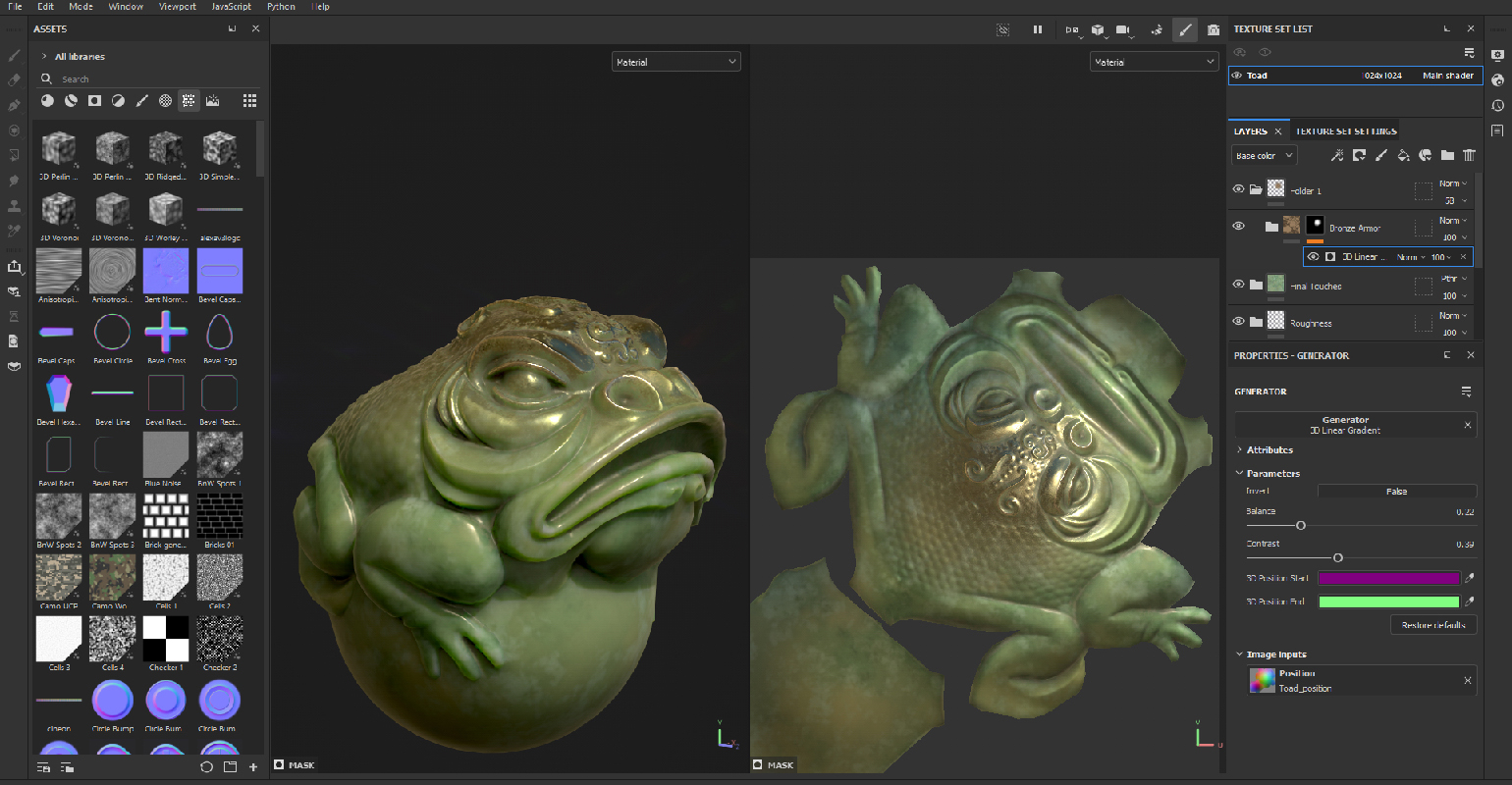Open left viewport Material dropdown
1512x785 pixels.
(x=675, y=62)
